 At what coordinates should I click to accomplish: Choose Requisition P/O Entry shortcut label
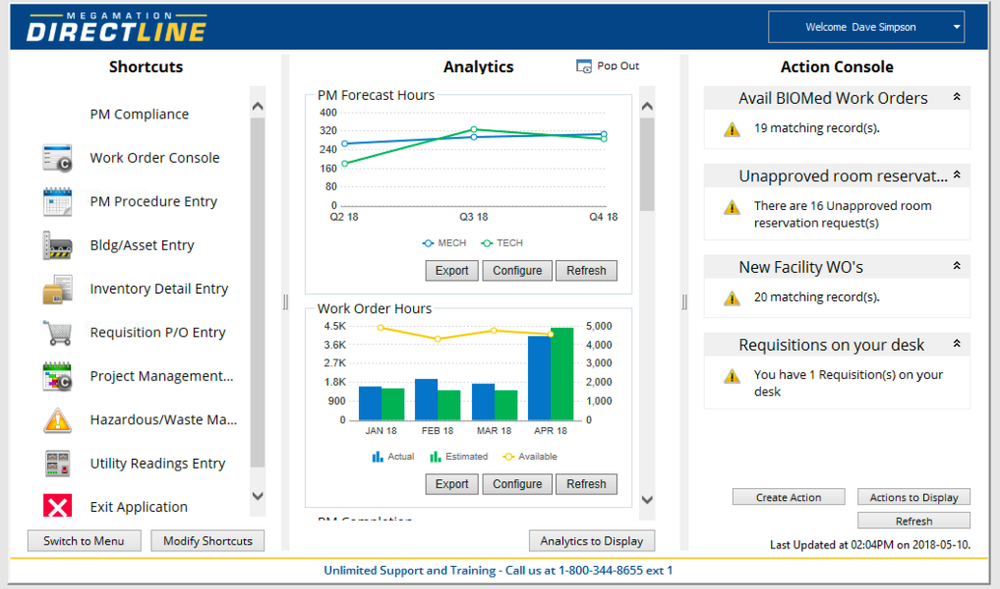click(158, 332)
